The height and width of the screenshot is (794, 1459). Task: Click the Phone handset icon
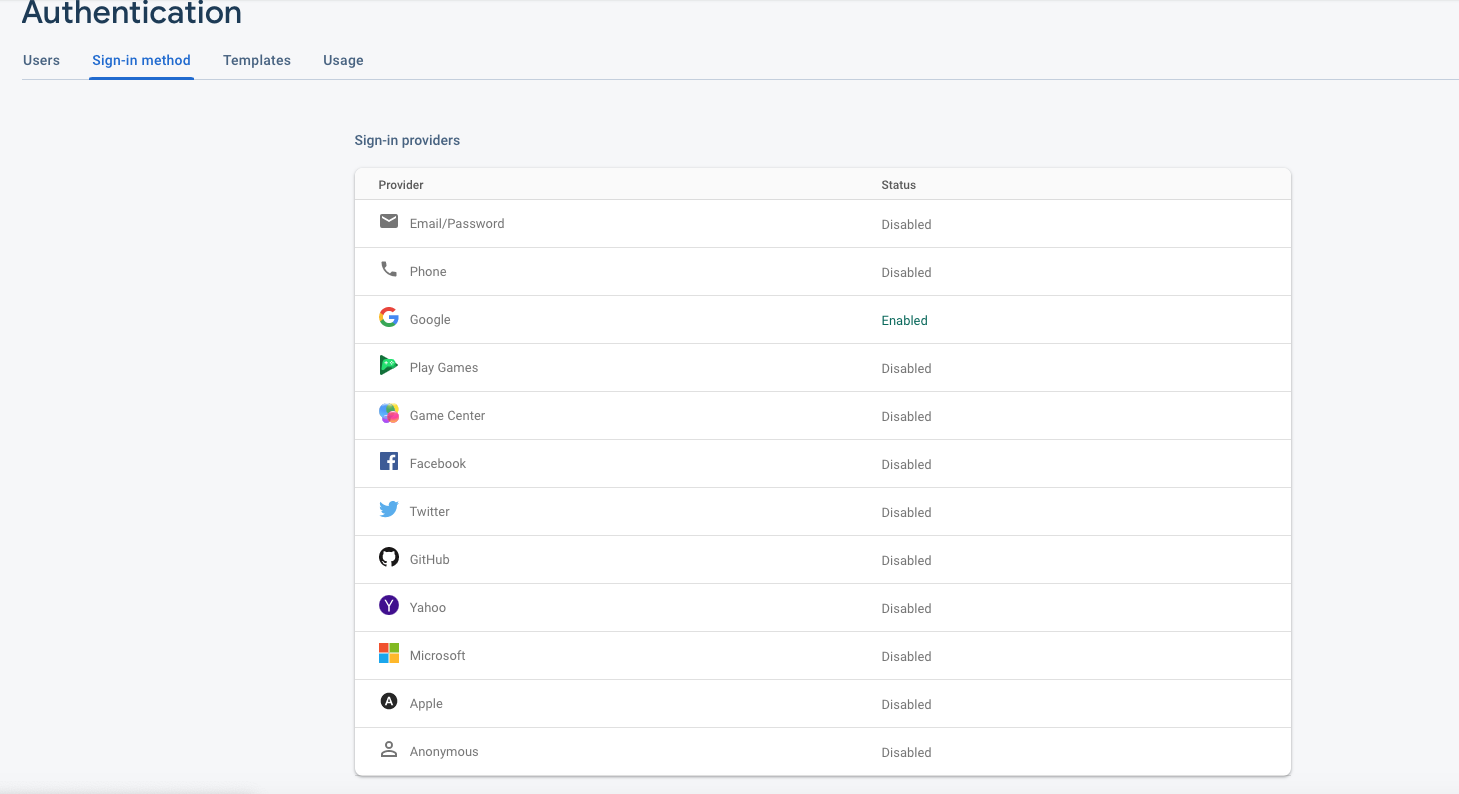[389, 269]
